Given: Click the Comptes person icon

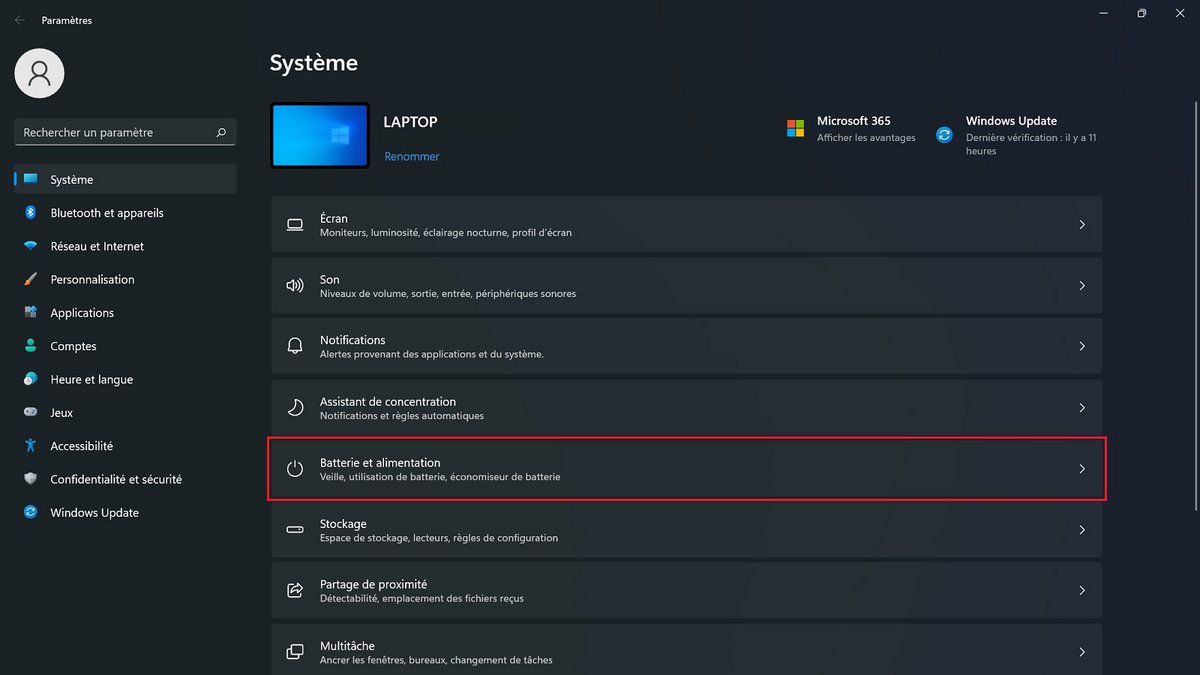Looking at the screenshot, I should tap(30, 346).
